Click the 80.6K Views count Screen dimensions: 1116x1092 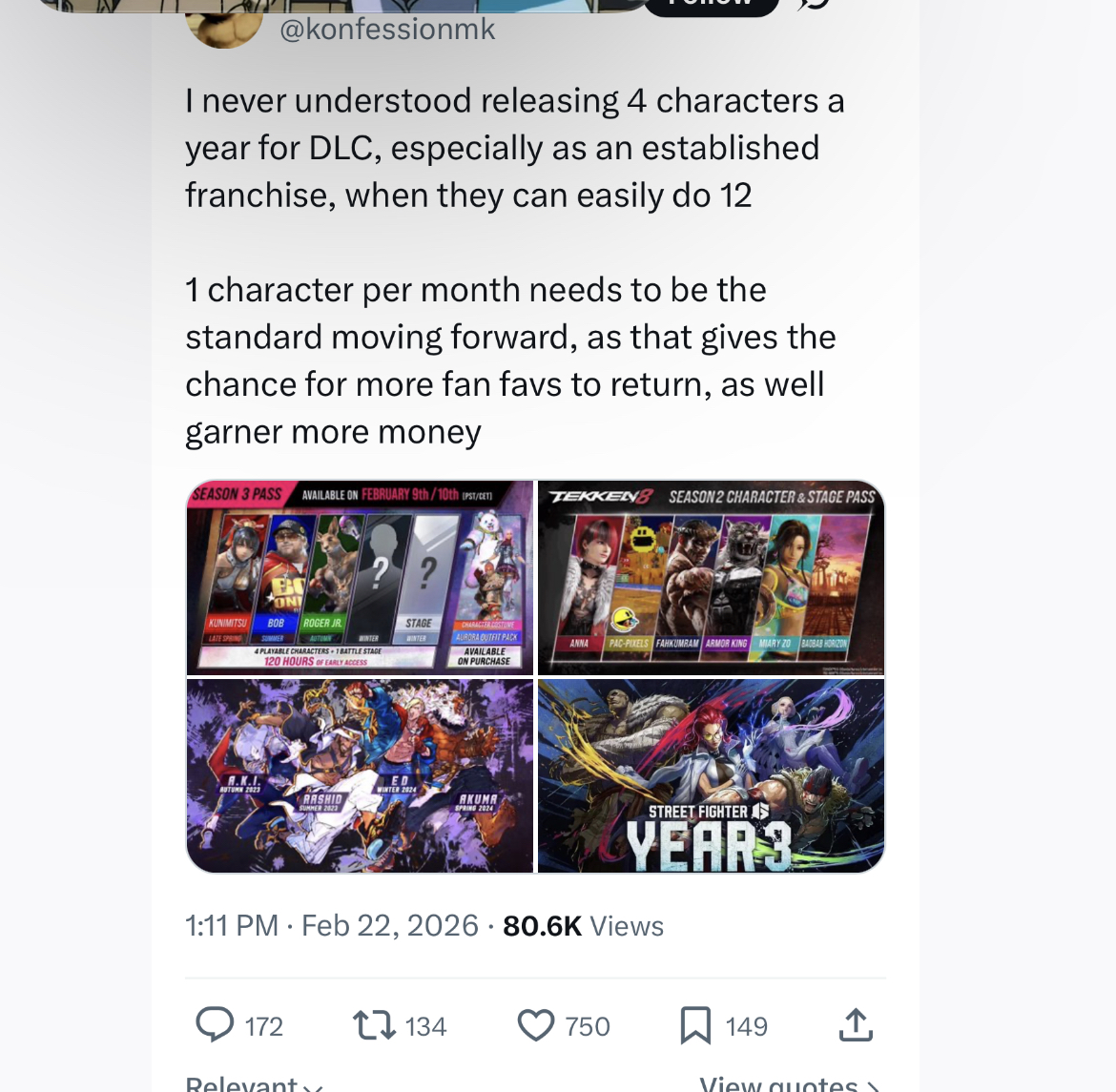583,926
